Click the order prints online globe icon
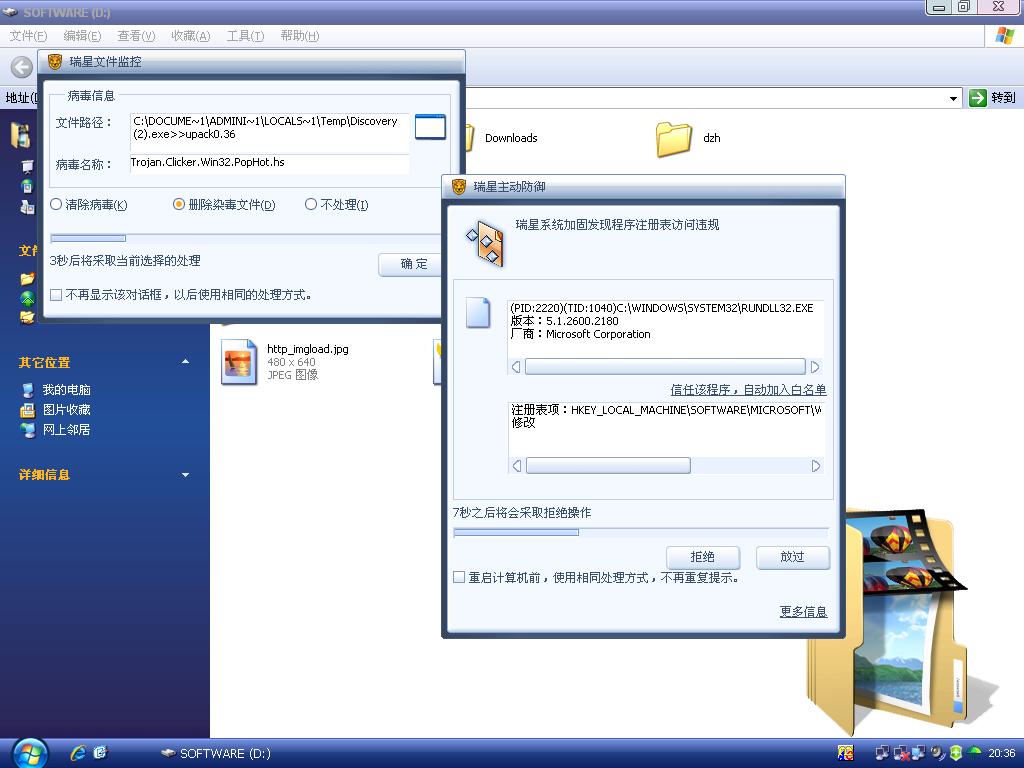Viewport: 1024px width, 768px height. tap(27, 187)
